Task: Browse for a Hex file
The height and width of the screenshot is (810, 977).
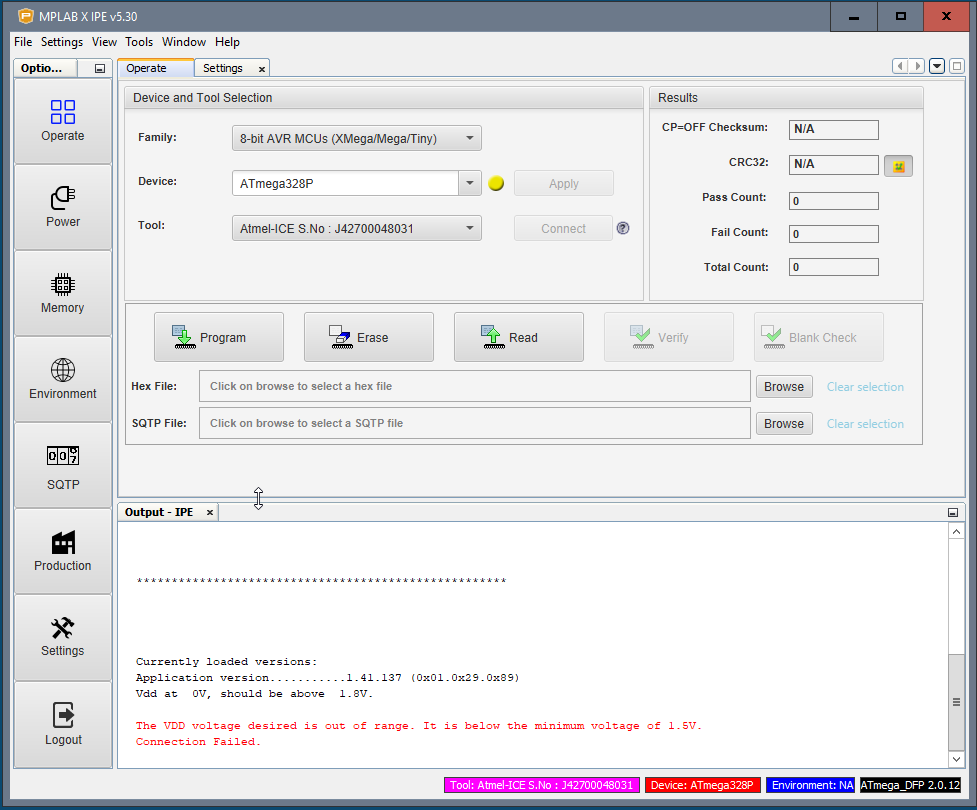Action: coord(784,386)
